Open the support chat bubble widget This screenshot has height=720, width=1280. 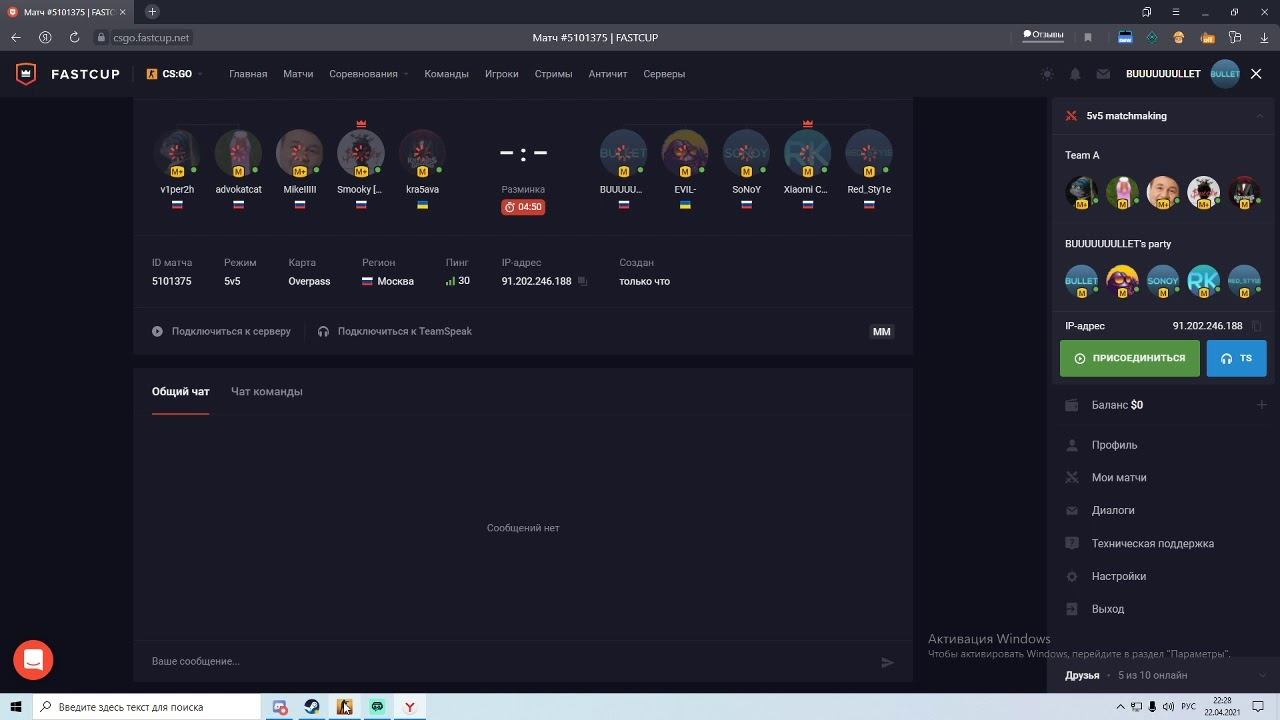click(x=33, y=660)
